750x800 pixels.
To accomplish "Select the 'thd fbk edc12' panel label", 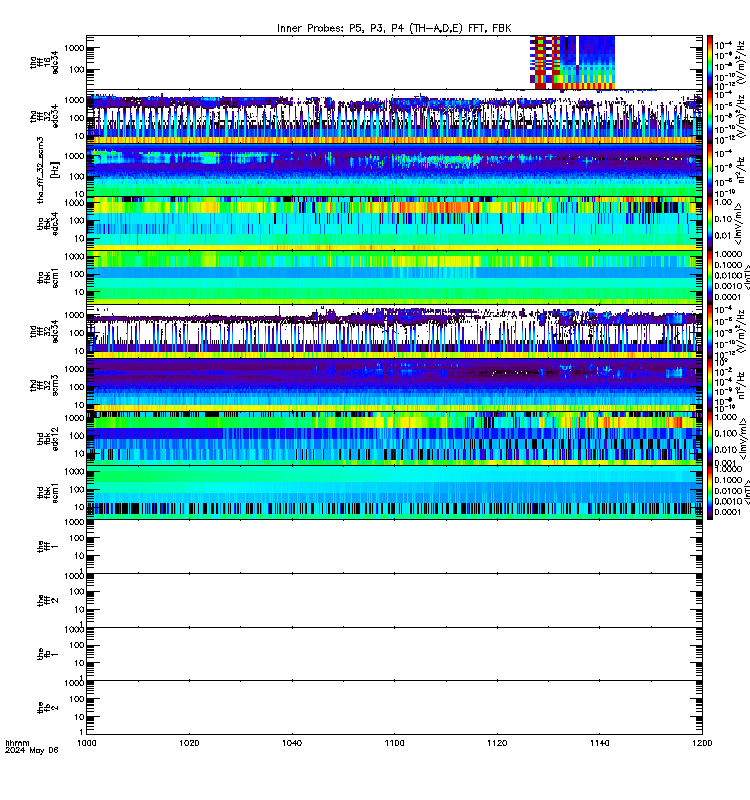I will click(x=48, y=439).
